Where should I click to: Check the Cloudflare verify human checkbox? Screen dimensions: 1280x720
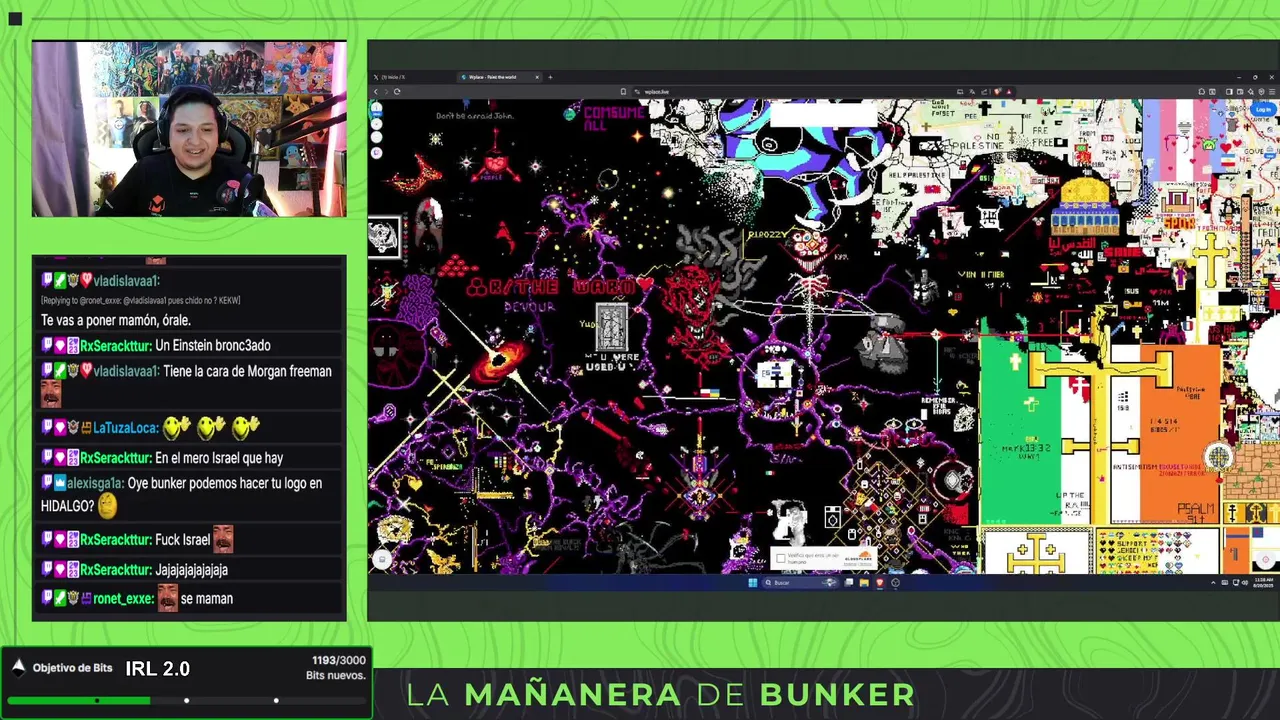(x=781, y=558)
